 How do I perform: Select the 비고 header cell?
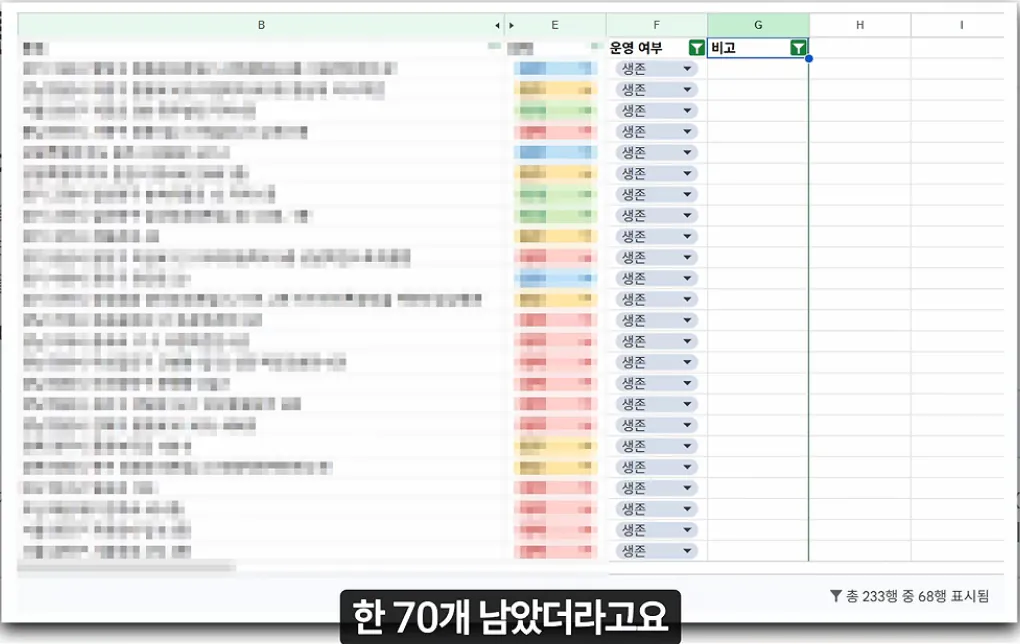(758, 47)
